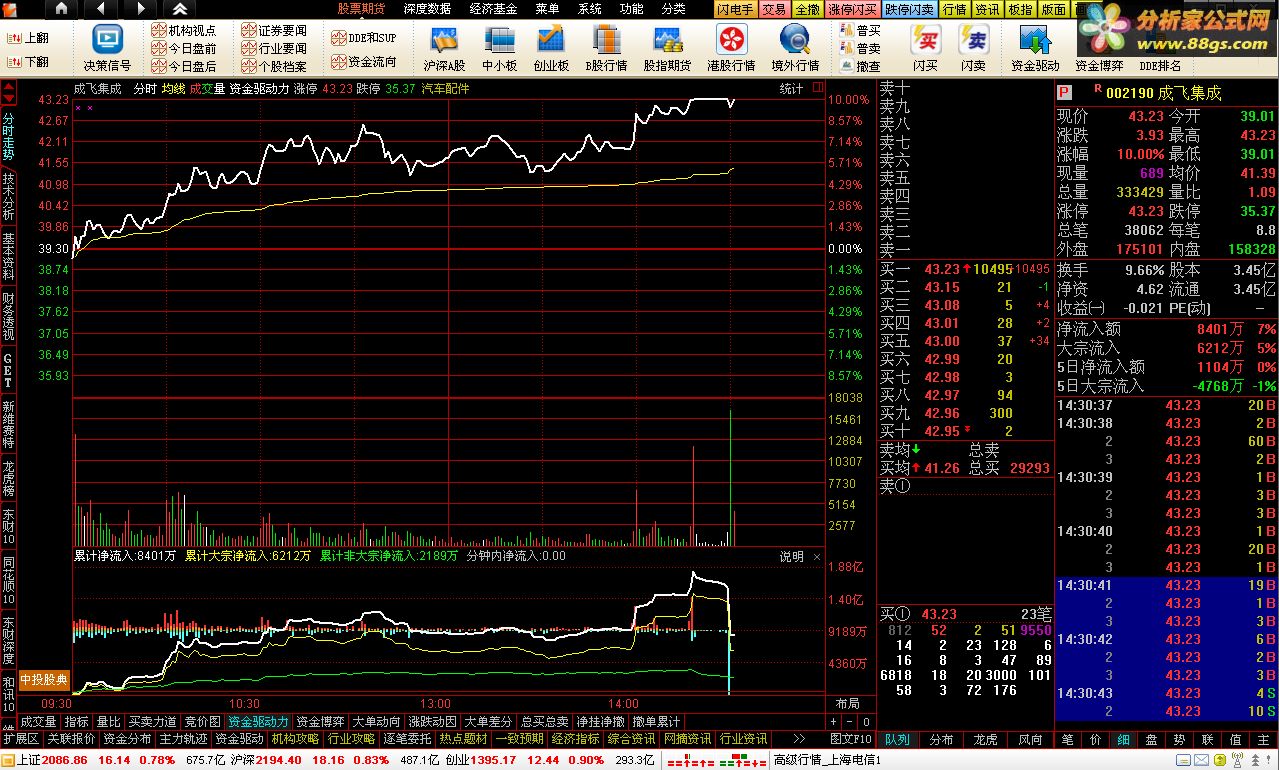
Task: Switch to the 大单动向 indicator tab
Action: pyautogui.click(x=376, y=721)
